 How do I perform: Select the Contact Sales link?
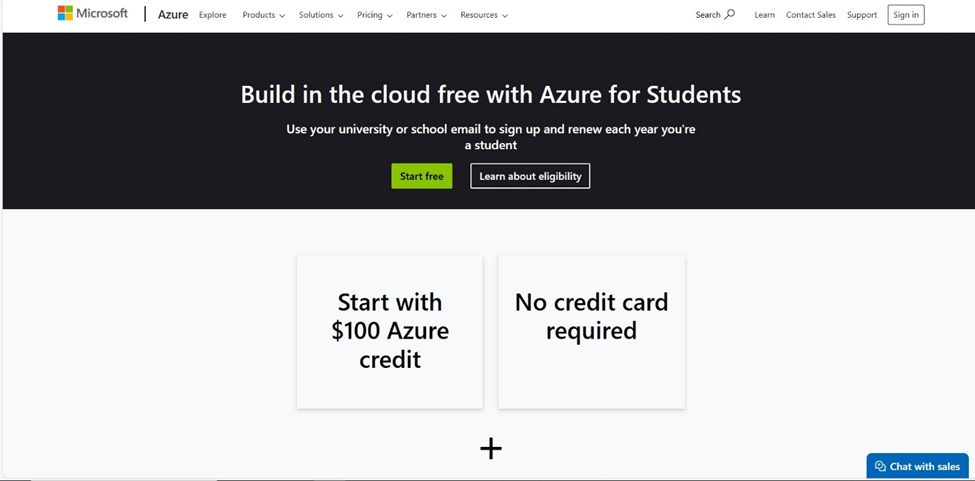811,15
